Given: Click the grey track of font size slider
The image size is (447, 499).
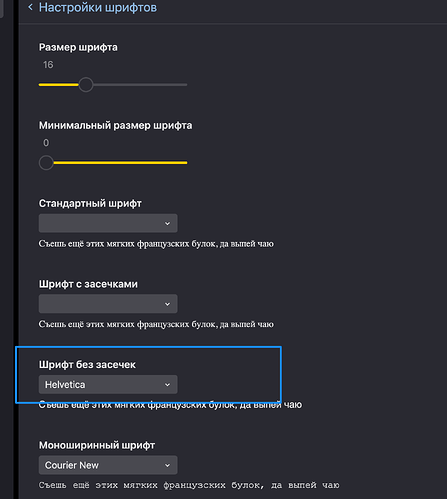Looking at the screenshot, I should [140, 85].
